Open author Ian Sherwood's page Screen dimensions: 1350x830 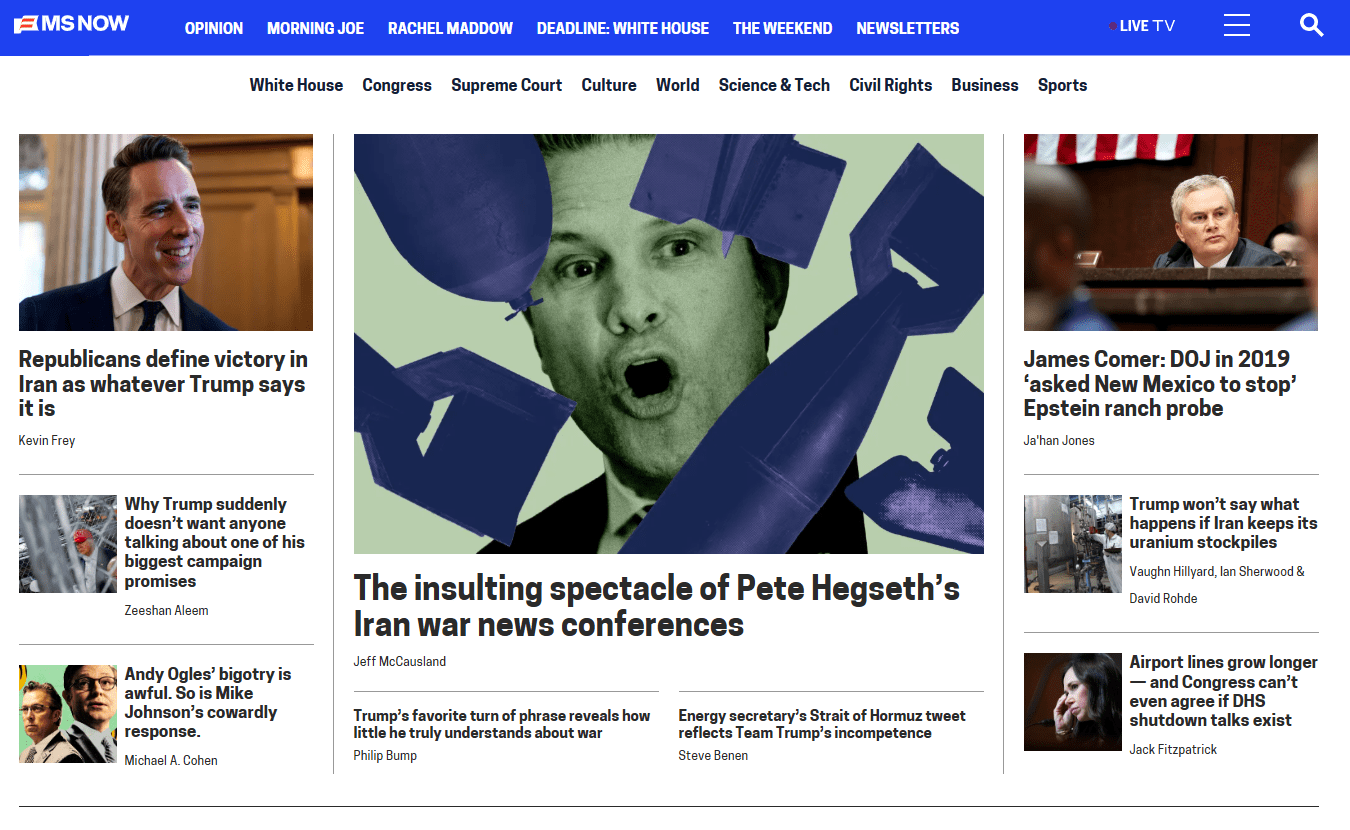click(x=1255, y=572)
